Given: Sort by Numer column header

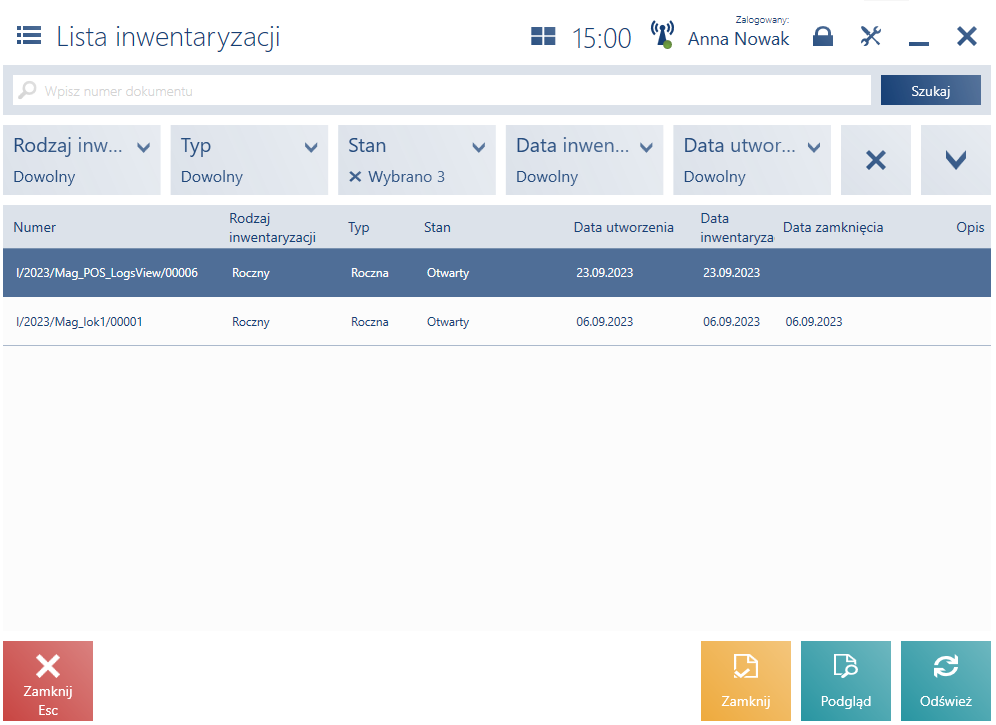Looking at the screenshot, I should click(x=34, y=227).
